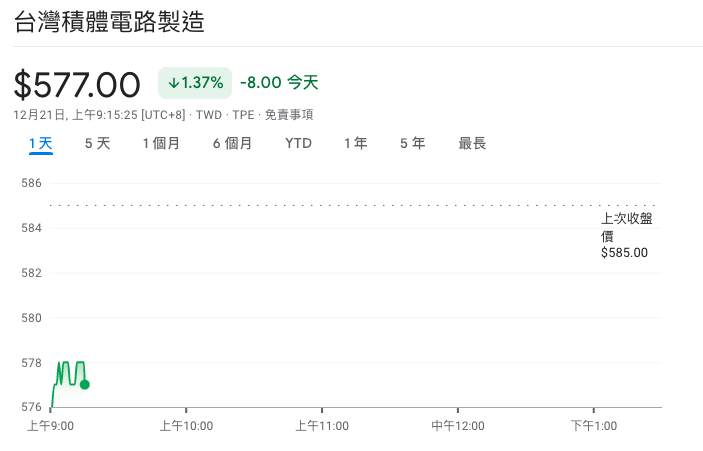Click the green current price dot on chart

[x=85, y=385]
